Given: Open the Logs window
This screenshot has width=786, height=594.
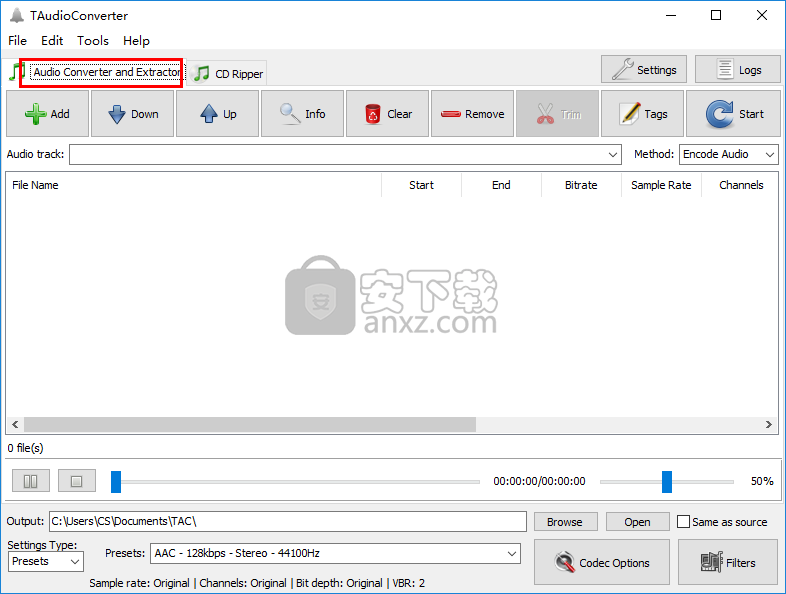Looking at the screenshot, I should coord(737,70).
